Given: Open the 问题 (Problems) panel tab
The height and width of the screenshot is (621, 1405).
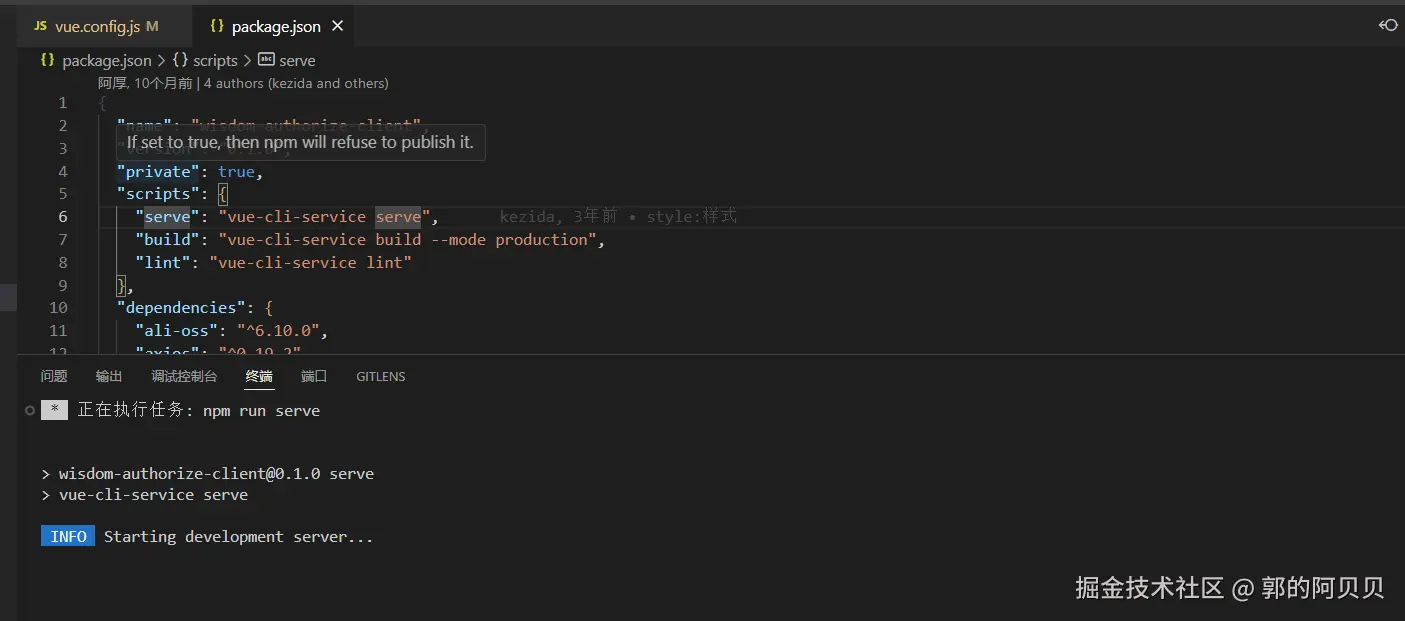Looking at the screenshot, I should [x=54, y=376].
